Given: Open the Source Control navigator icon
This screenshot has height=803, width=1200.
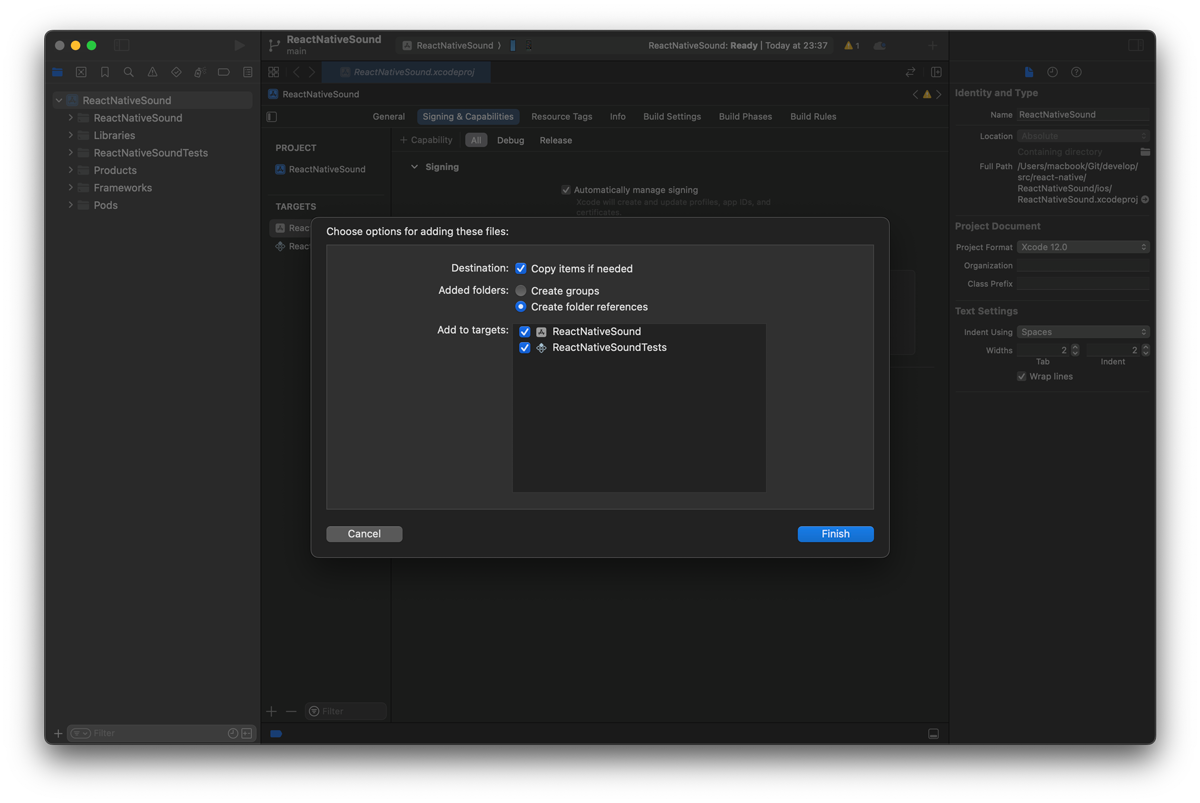Looking at the screenshot, I should point(81,72).
